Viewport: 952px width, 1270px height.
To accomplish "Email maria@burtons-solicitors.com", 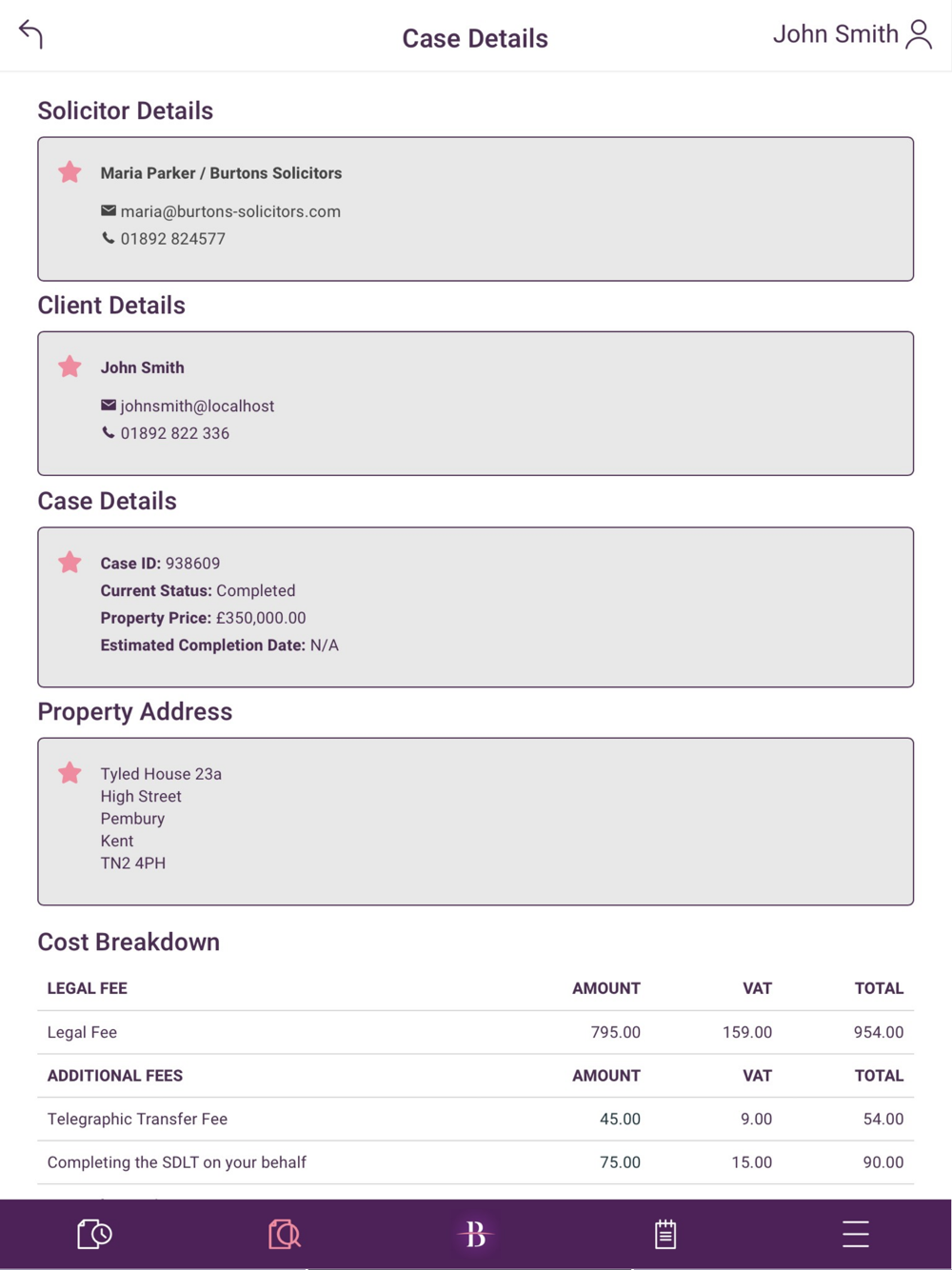I will click(x=230, y=211).
